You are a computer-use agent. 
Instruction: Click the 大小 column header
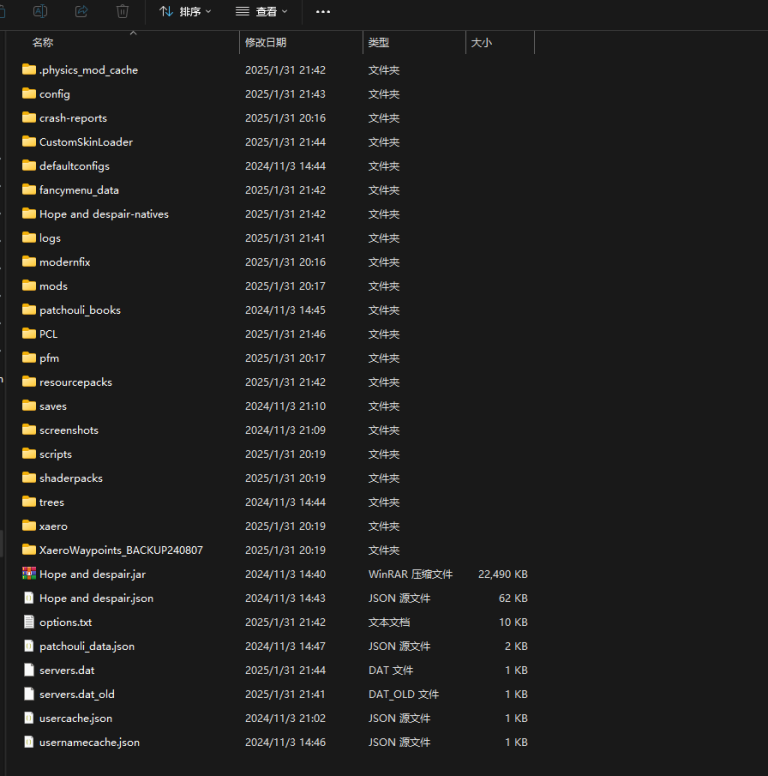point(481,43)
